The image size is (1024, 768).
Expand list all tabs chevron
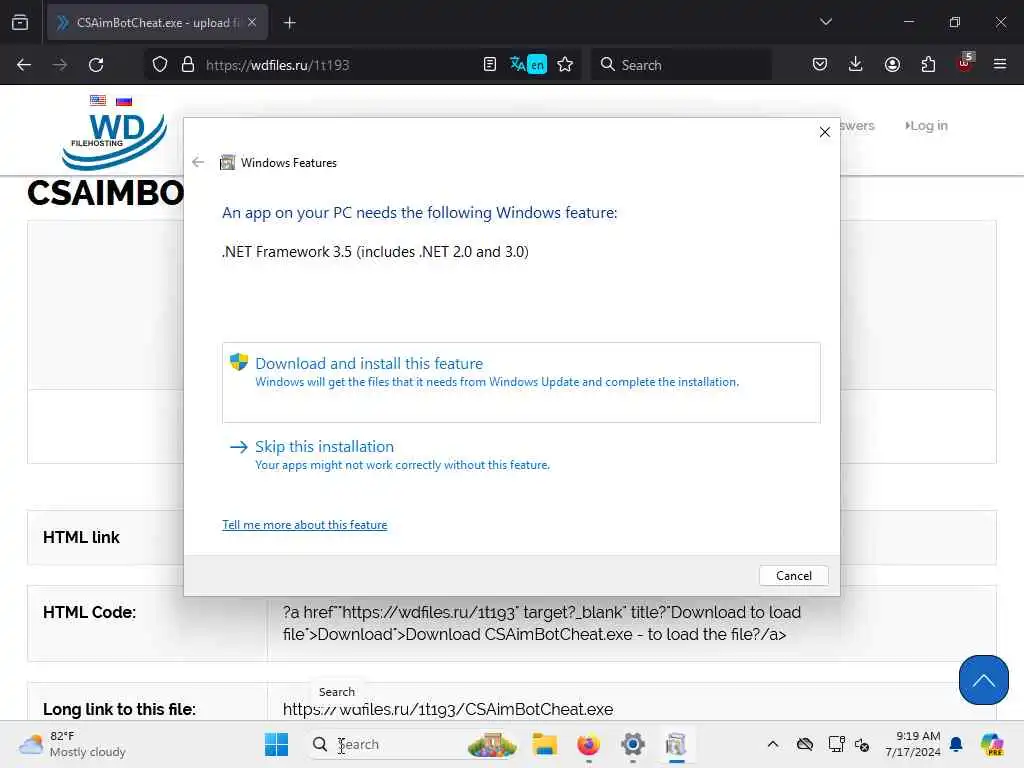pos(826,22)
